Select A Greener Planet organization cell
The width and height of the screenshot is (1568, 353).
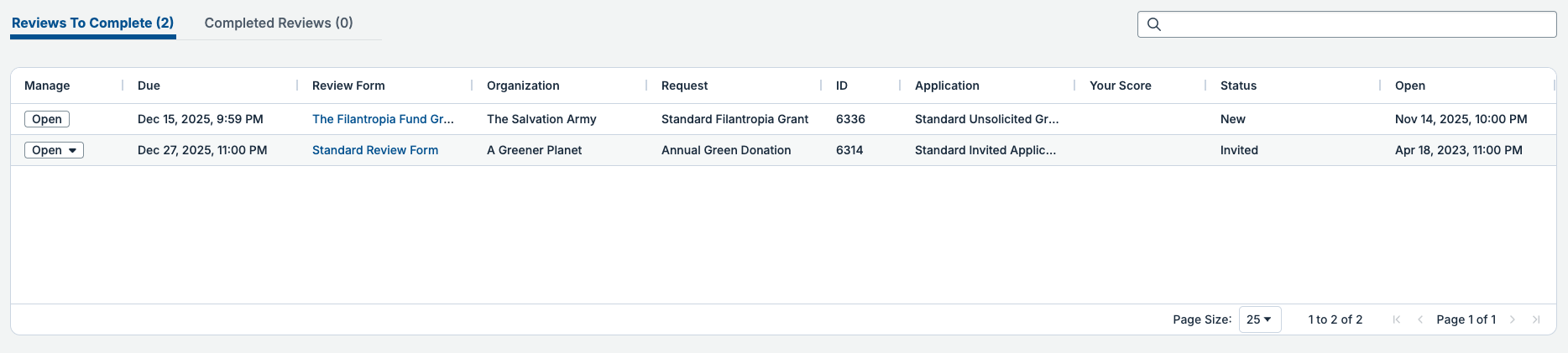534,150
